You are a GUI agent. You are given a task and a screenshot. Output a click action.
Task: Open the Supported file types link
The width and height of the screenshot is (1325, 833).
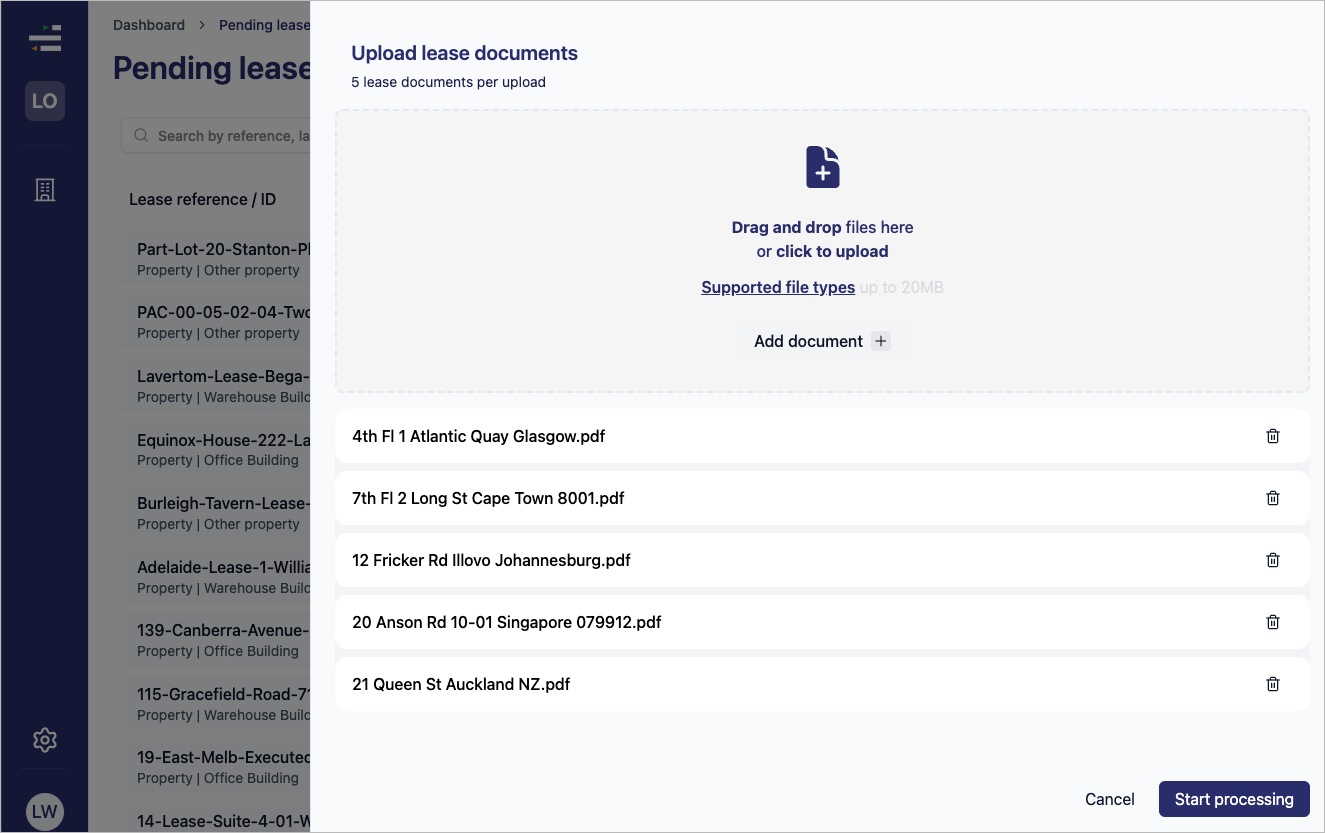pos(778,287)
